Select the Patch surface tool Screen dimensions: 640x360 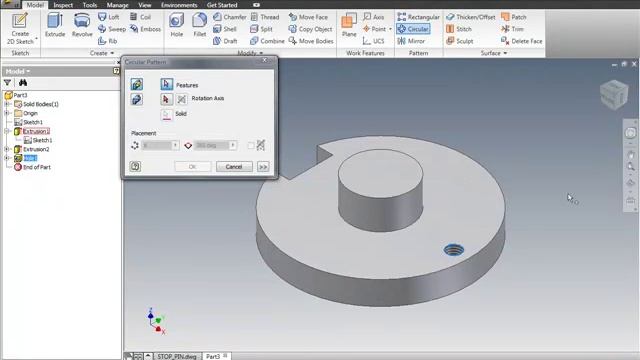tap(513, 17)
